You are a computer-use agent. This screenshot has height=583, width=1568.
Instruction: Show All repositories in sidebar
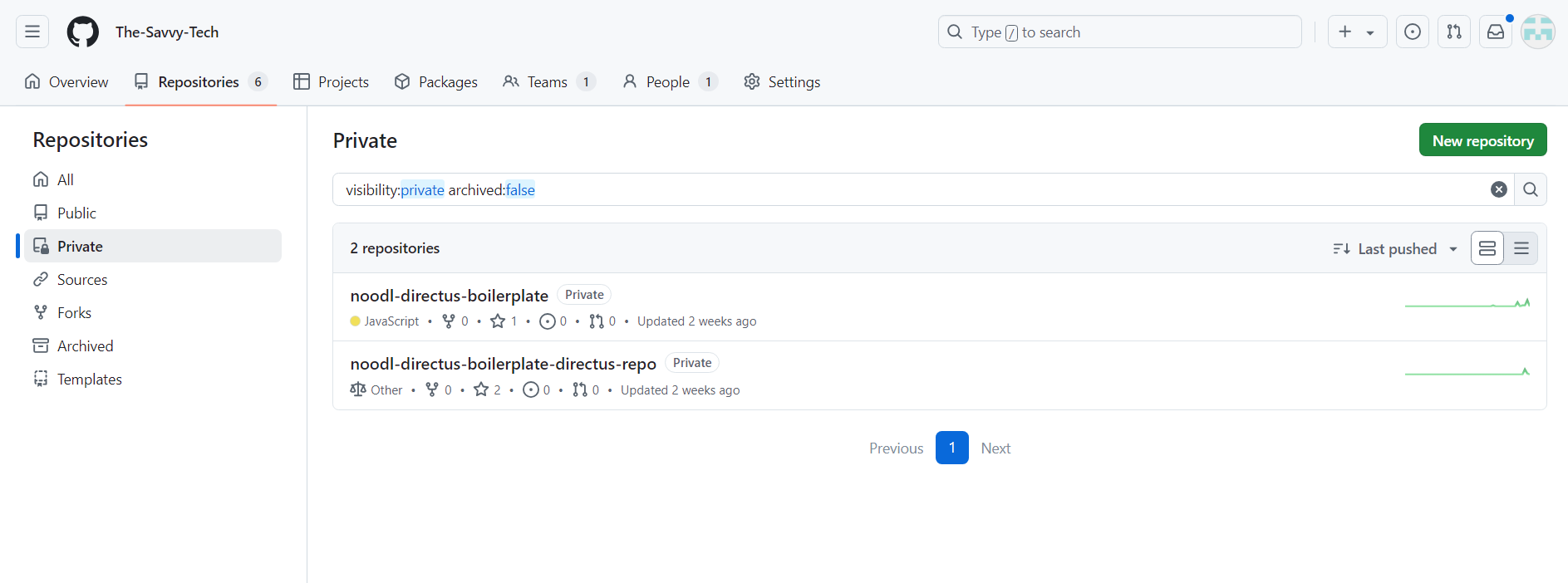[153, 179]
